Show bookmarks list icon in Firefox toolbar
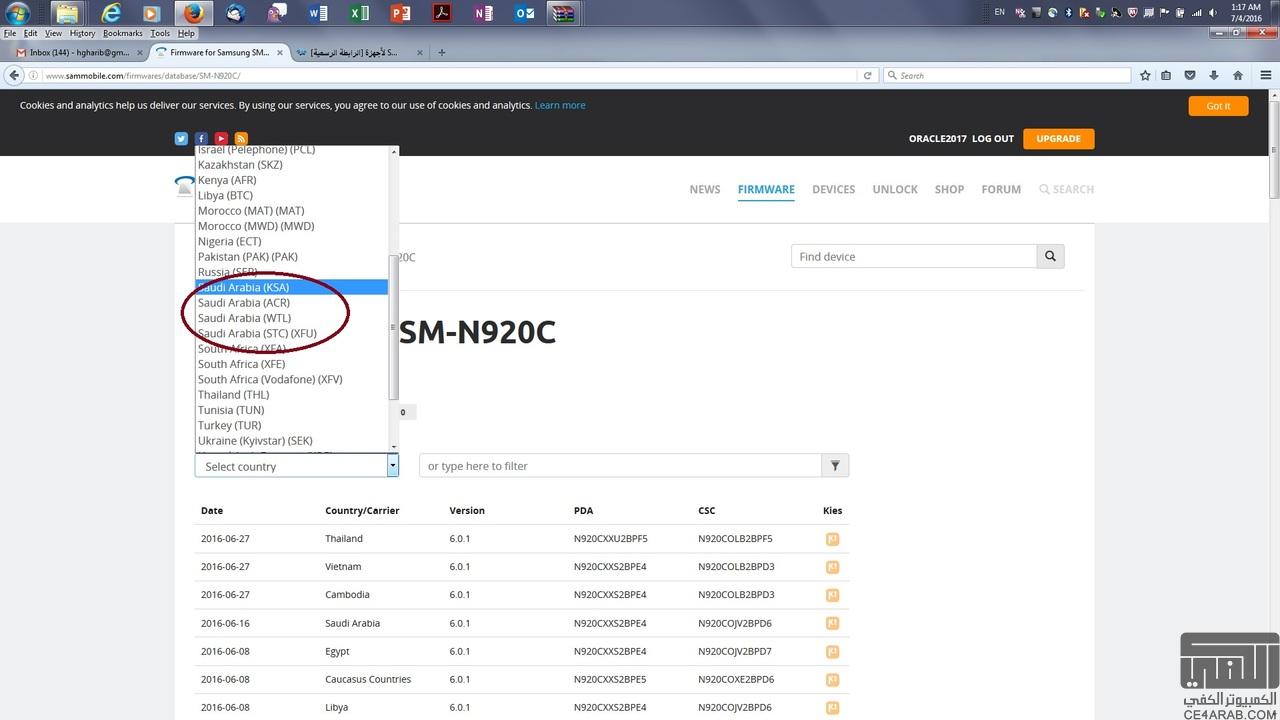Image resolution: width=1280 pixels, height=720 pixels. [1168, 75]
